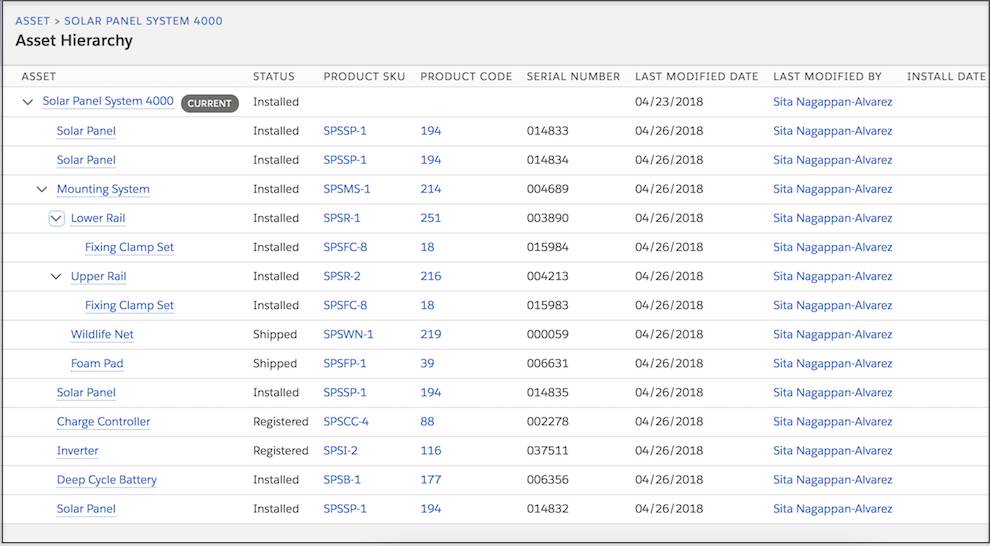This screenshot has width=990, height=546.
Task: Open product code 39
Action: [427, 363]
